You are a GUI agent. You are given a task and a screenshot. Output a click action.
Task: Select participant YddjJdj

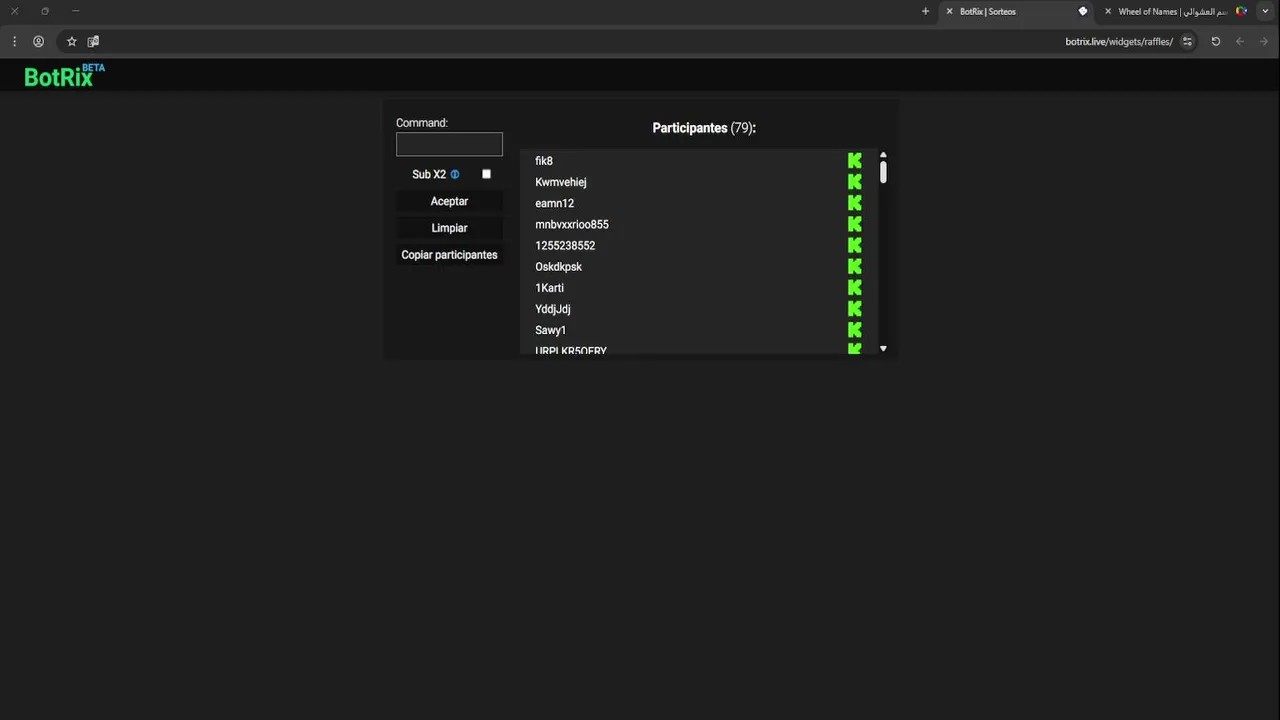click(553, 309)
